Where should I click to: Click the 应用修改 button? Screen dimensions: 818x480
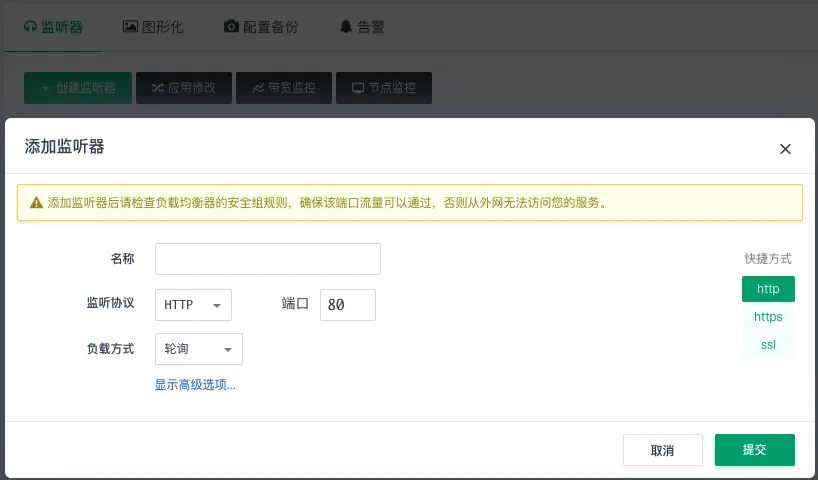tap(184, 88)
